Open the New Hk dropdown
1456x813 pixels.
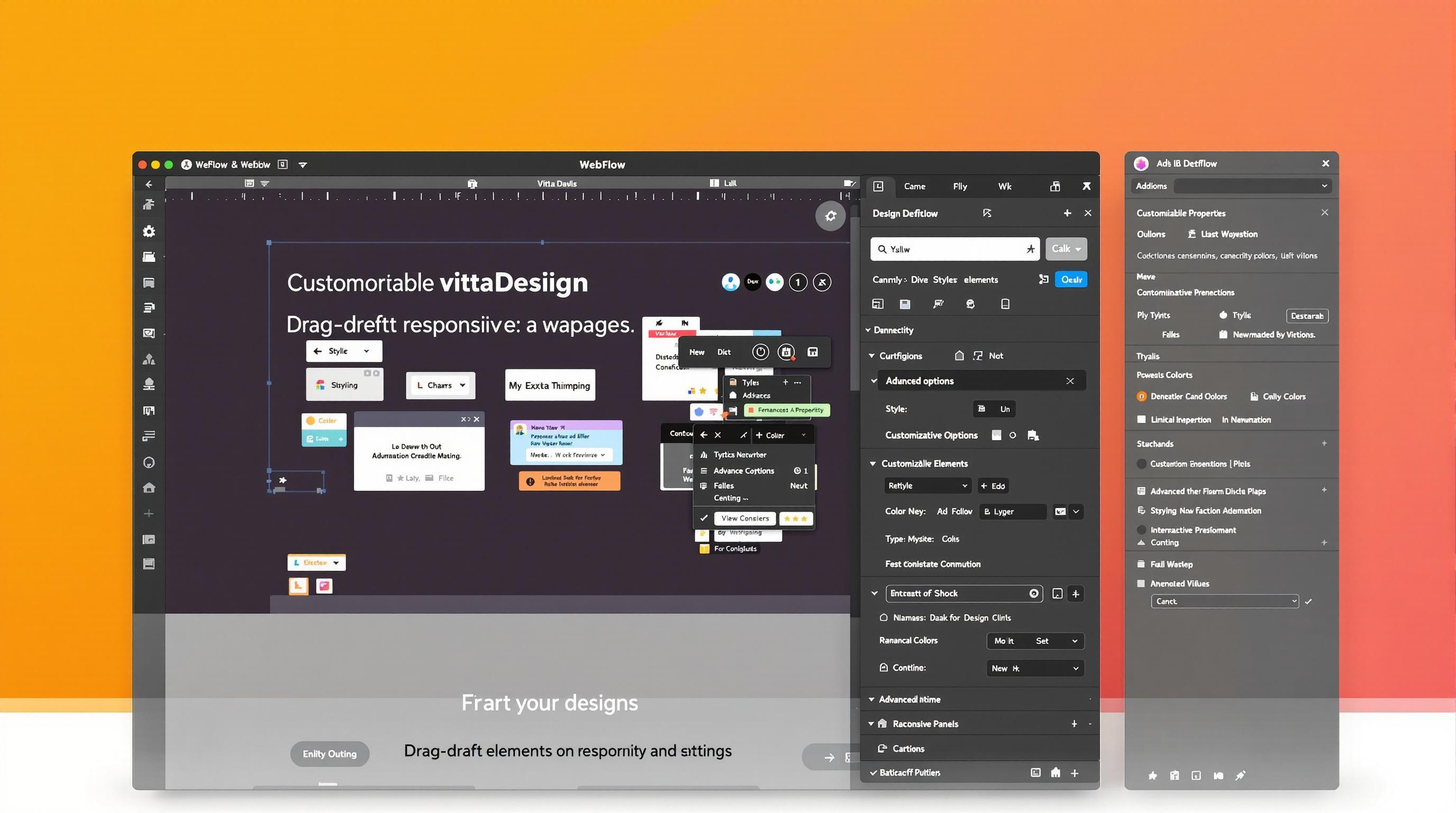click(x=1035, y=669)
